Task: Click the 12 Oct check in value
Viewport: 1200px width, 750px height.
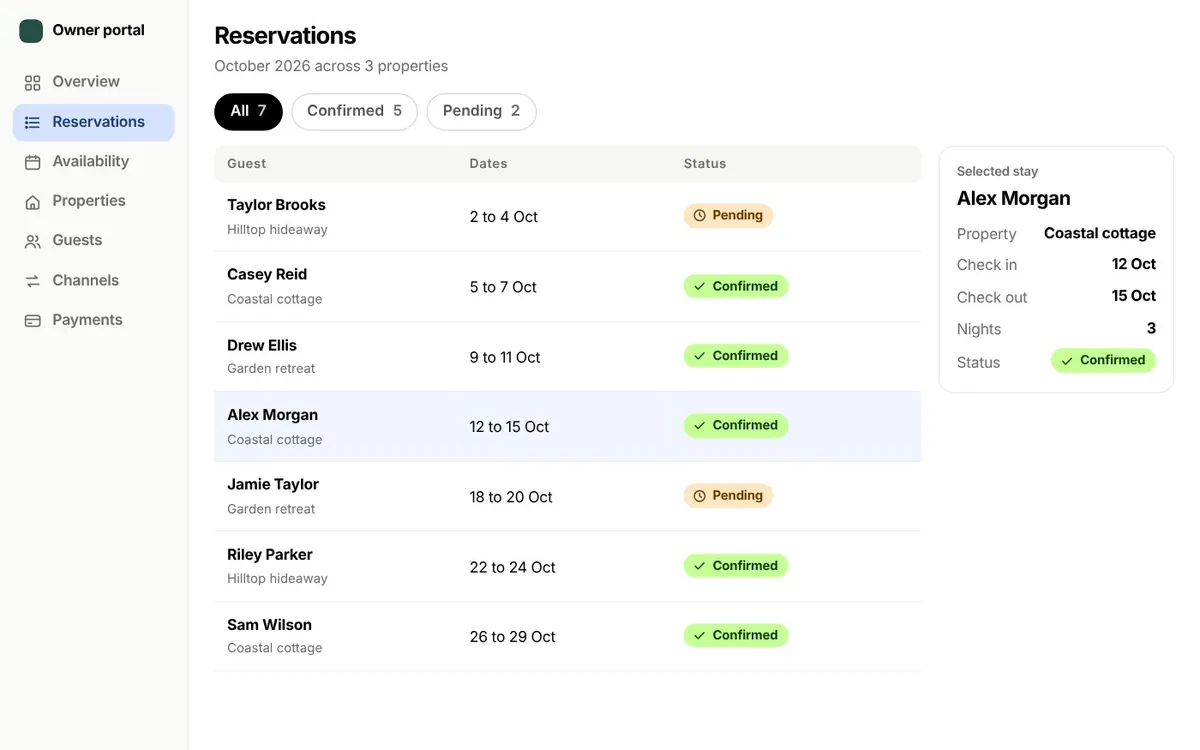Action: [x=1134, y=264]
